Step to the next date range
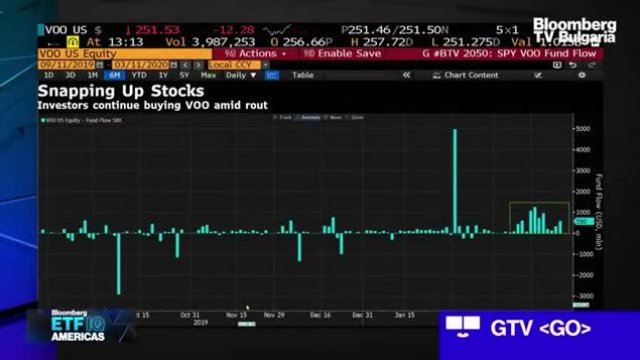This screenshot has width=640, height=360. [x=198, y=65]
